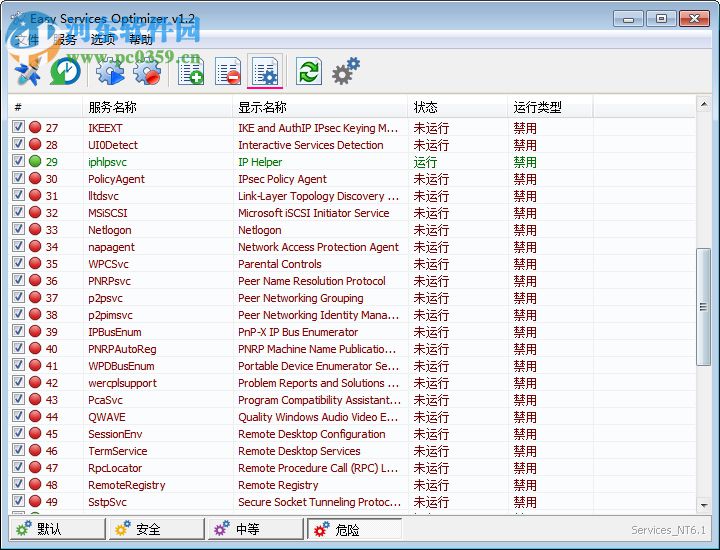The image size is (720, 550).
Task: Click the red status dot for p2psvc
Action: point(35,297)
